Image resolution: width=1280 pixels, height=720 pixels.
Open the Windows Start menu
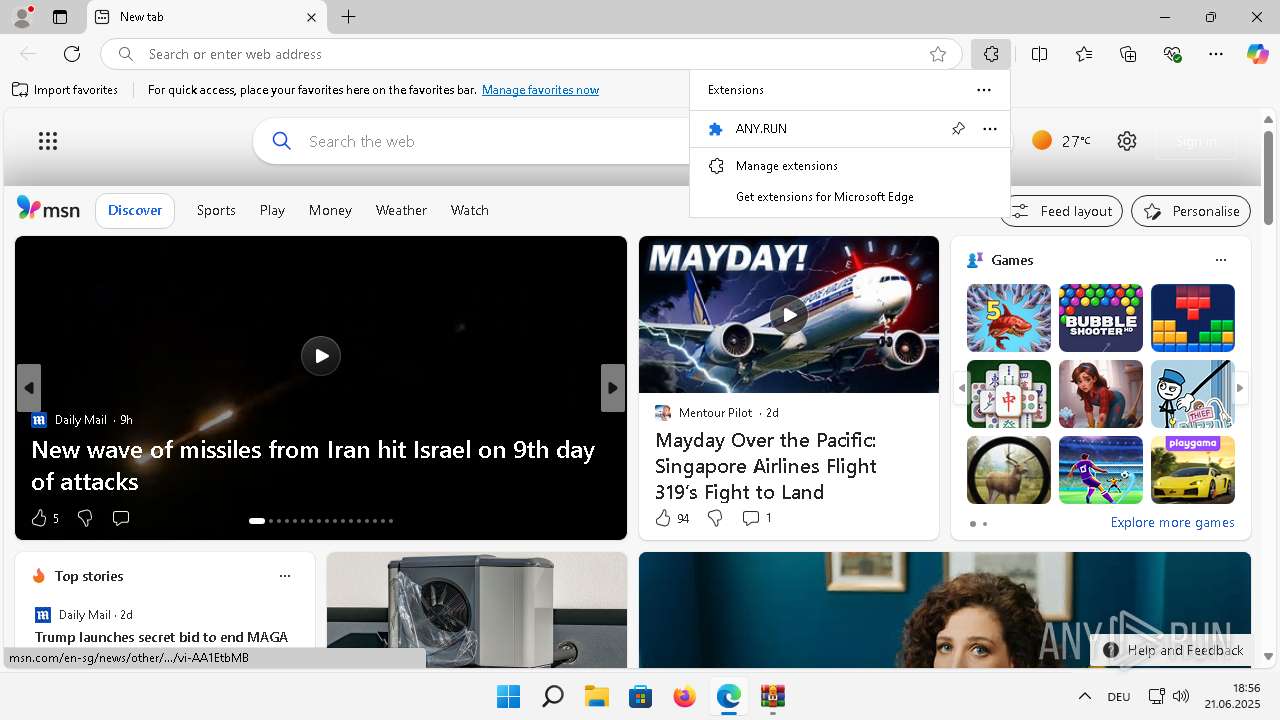(508, 696)
